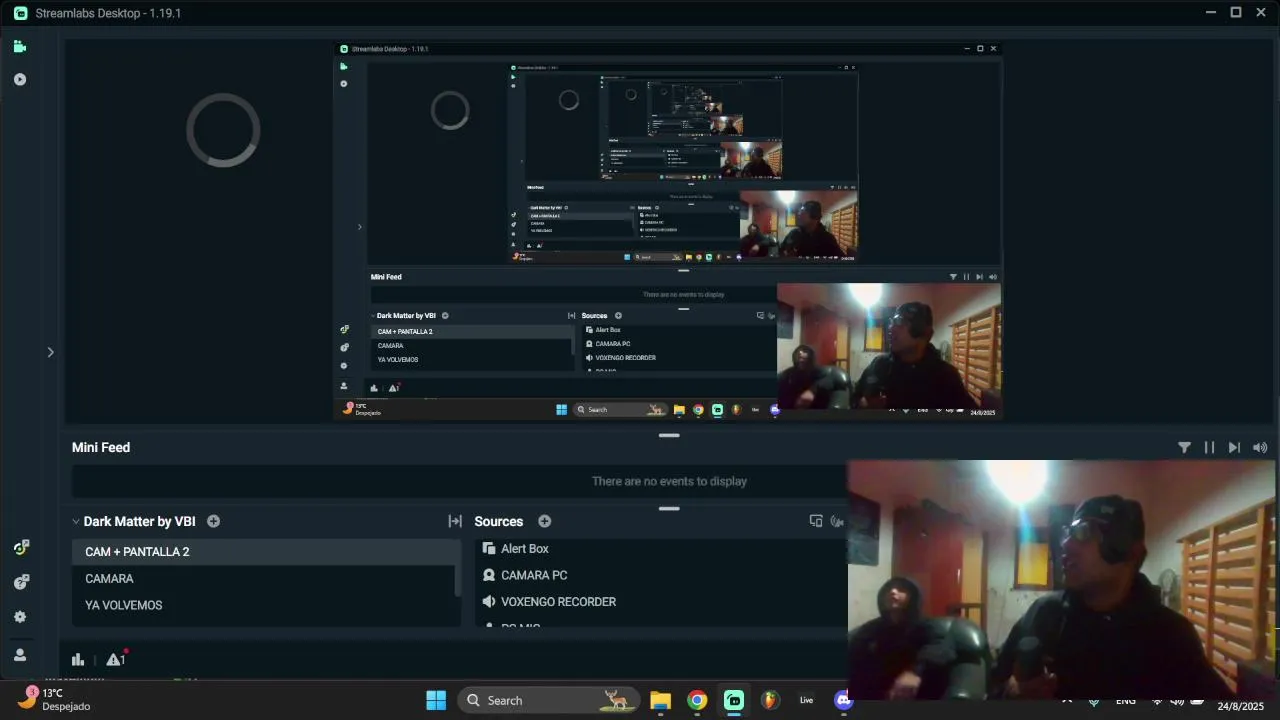The width and height of the screenshot is (1280, 720).
Task: Pause the Mini Feed alert queue
Action: pos(1209,448)
